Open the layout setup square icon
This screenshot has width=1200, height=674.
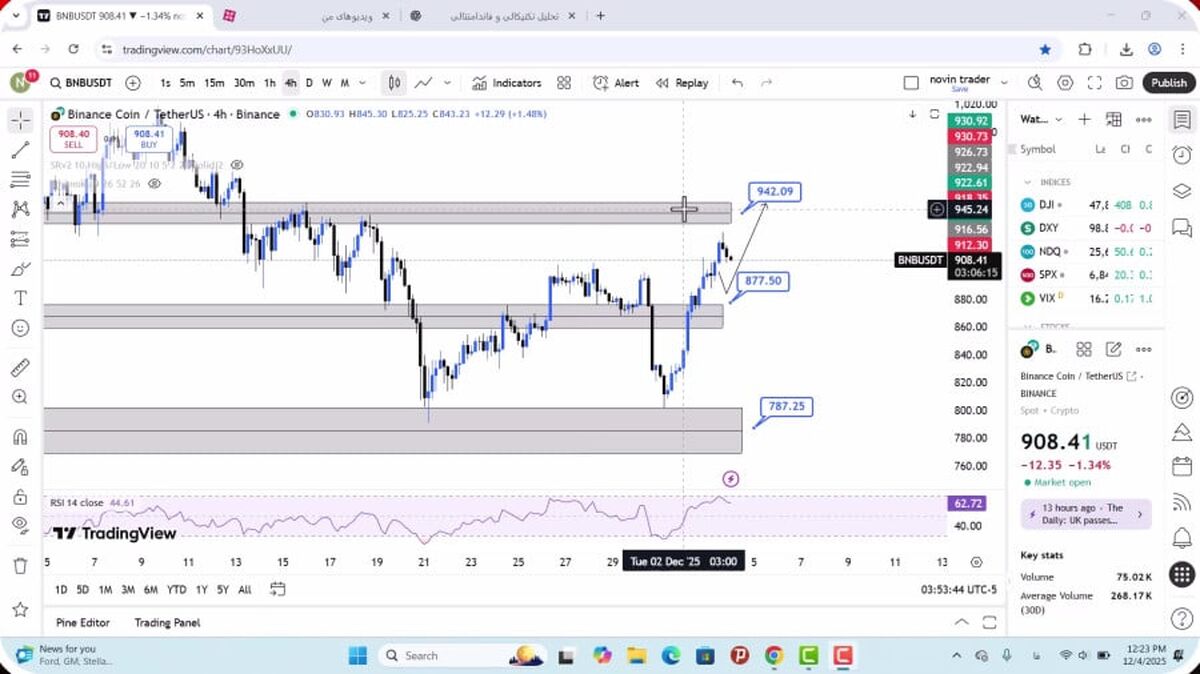(910, 83)
